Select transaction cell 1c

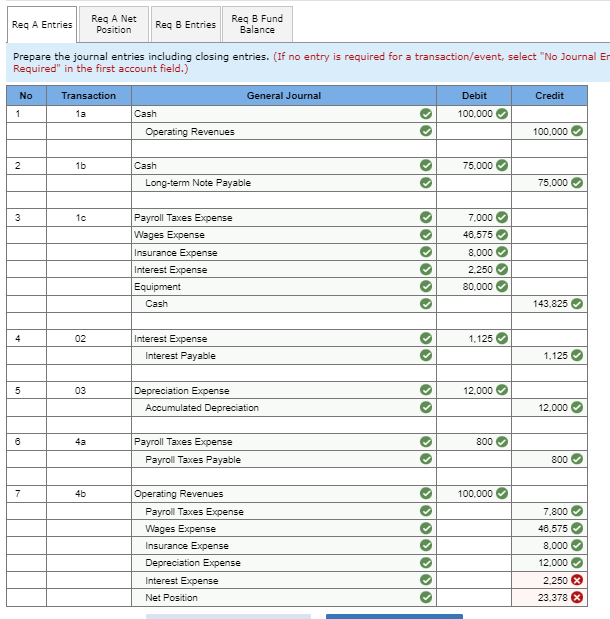pos(89,218)
